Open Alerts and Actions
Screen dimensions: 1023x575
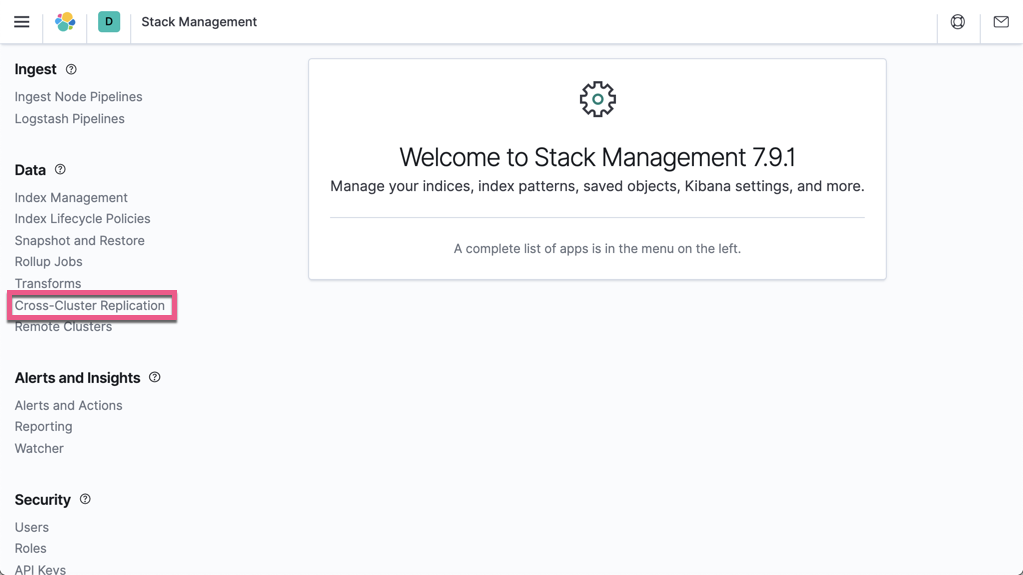pos(69,405)
